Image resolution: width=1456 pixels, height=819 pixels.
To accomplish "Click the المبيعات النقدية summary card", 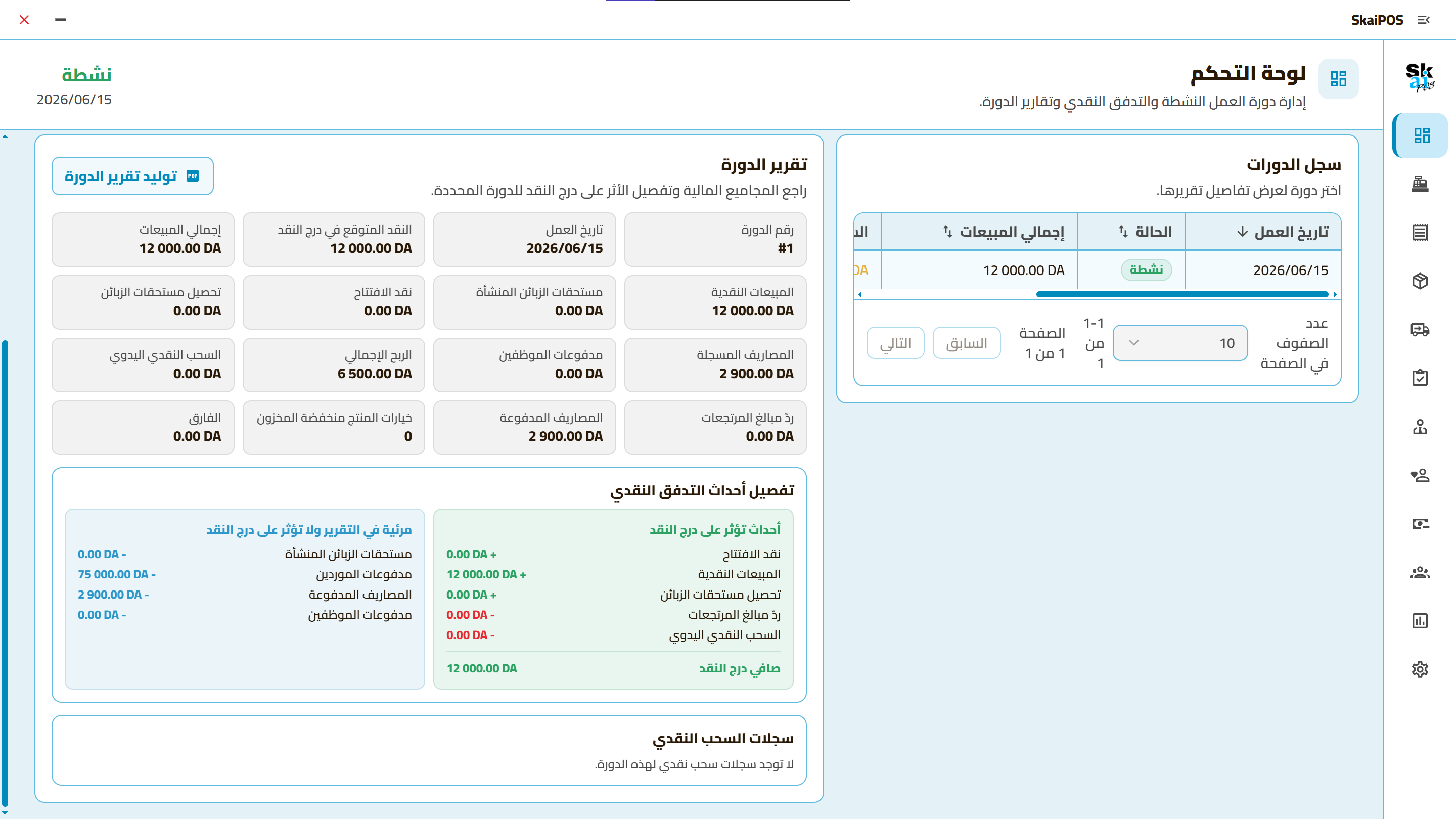I will point(715,302).
